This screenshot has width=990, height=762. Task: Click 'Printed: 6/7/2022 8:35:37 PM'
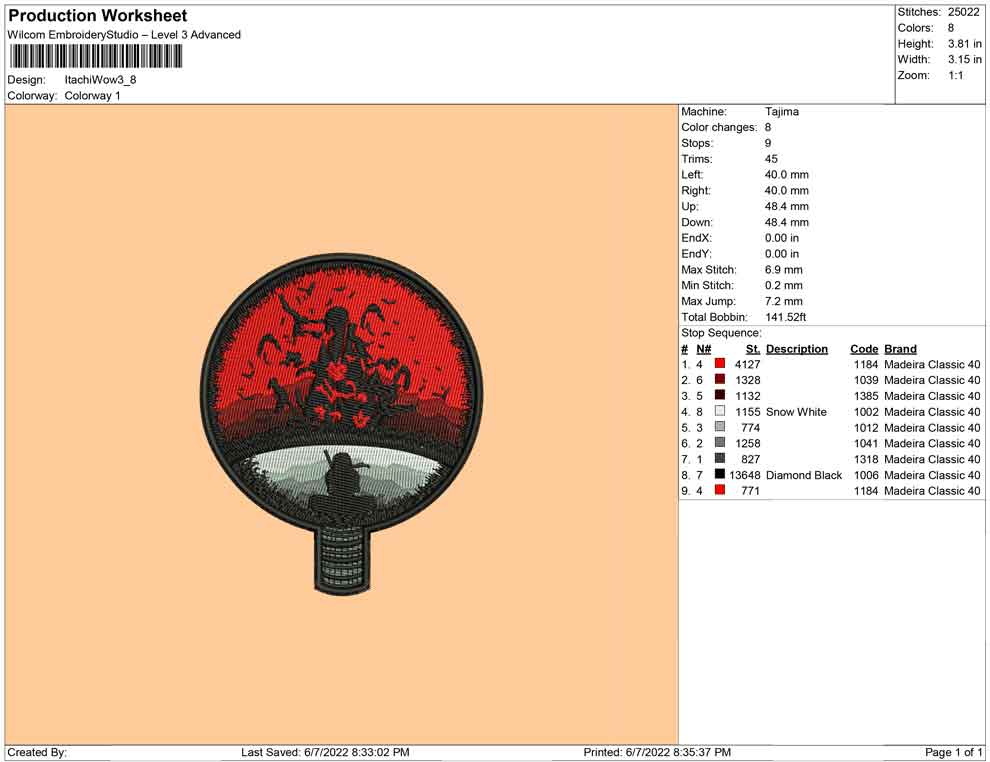[657, 753]
